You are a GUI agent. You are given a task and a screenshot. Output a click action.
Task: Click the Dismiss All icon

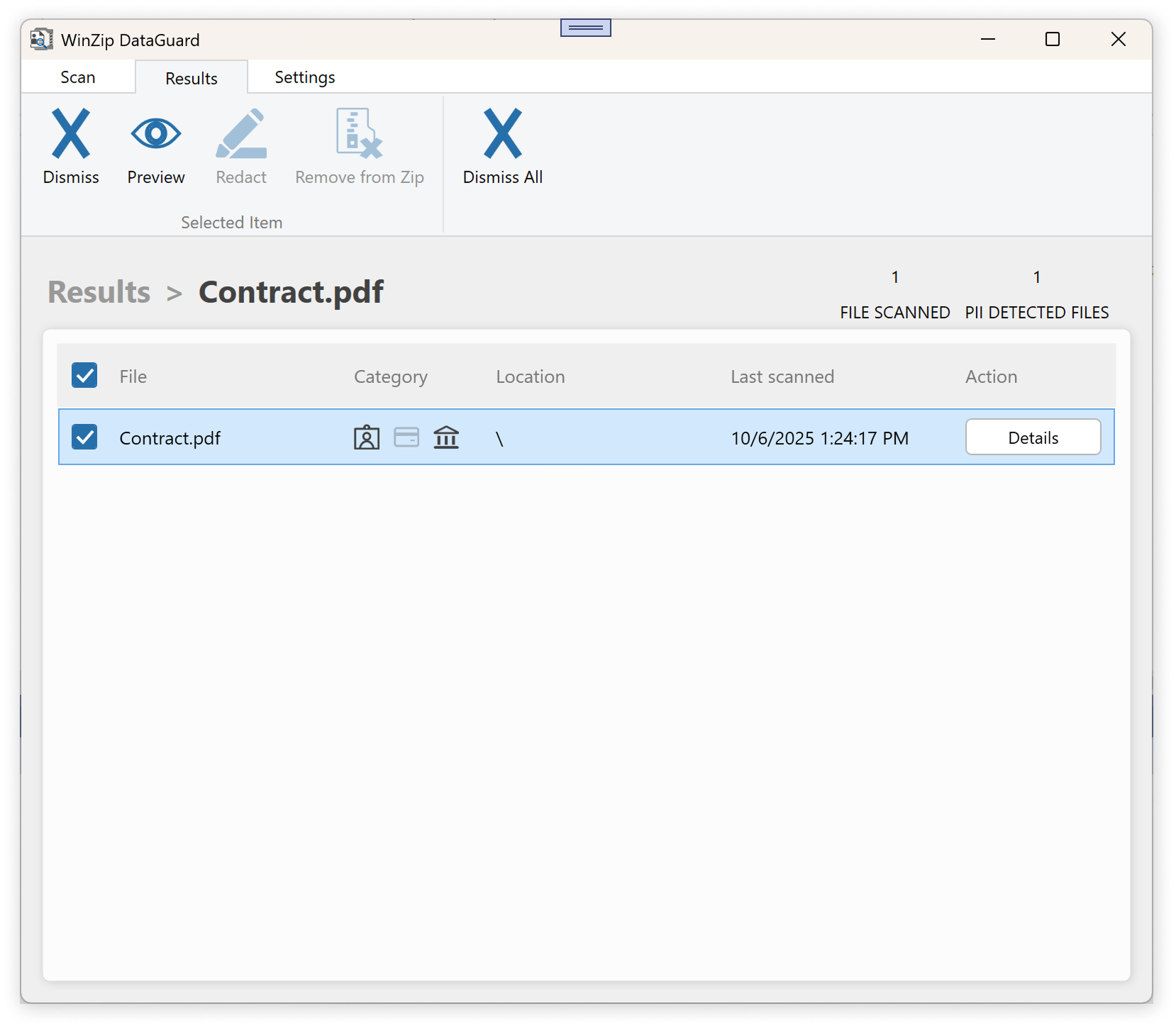coord(502,134)
